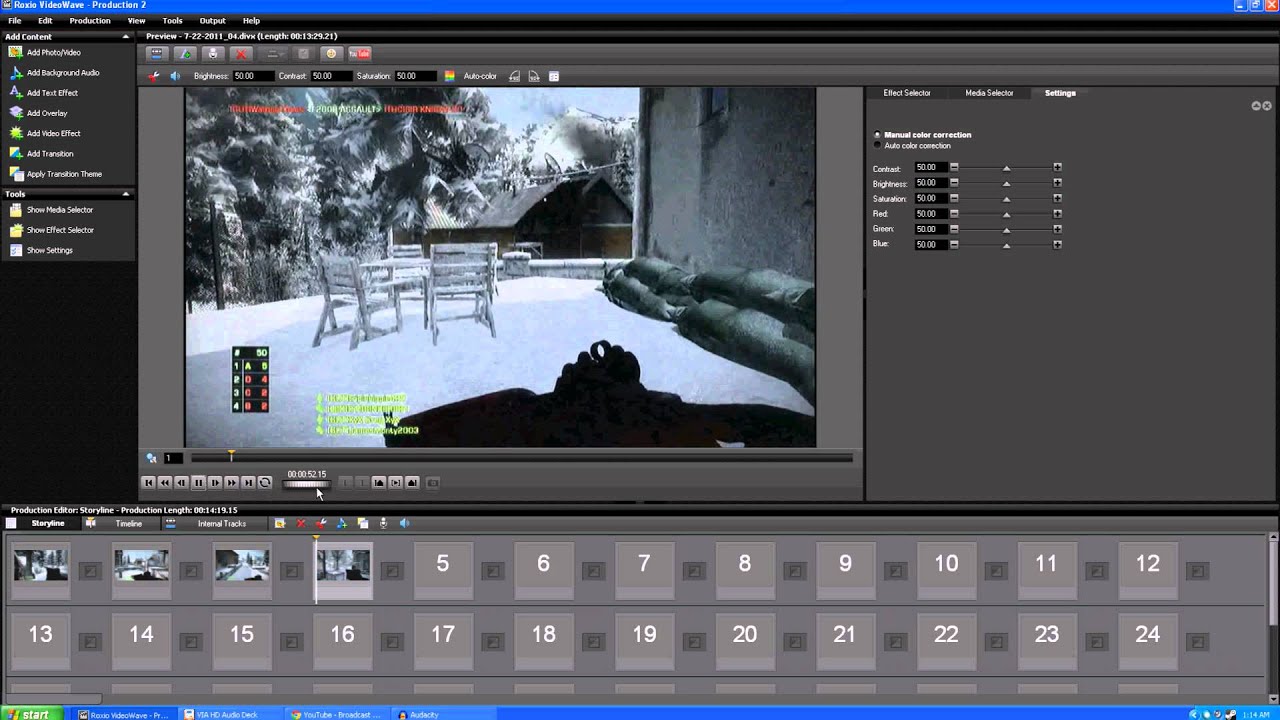Click the rewind playback button
Viewport: 1280px width, 720px height.
click(x=165, y=483)
